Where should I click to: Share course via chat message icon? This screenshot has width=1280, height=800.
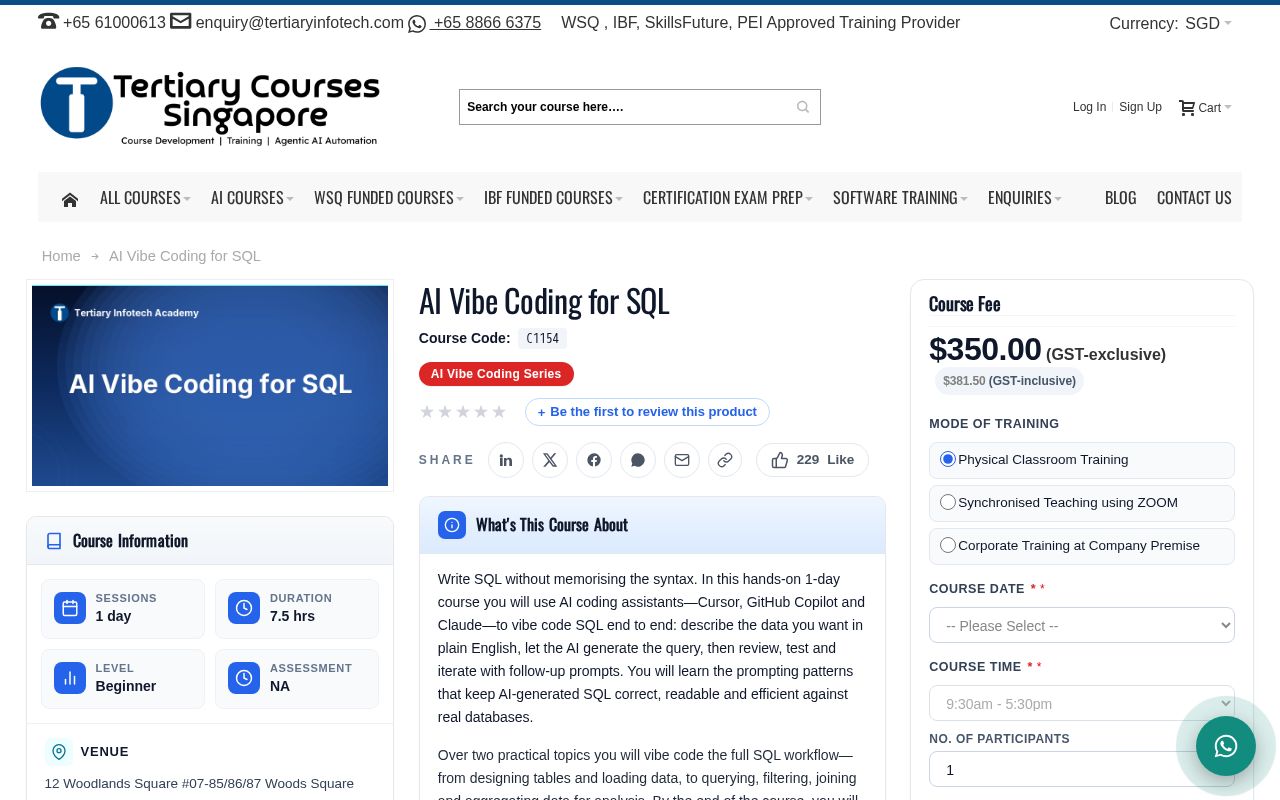[x=638, y=460]
